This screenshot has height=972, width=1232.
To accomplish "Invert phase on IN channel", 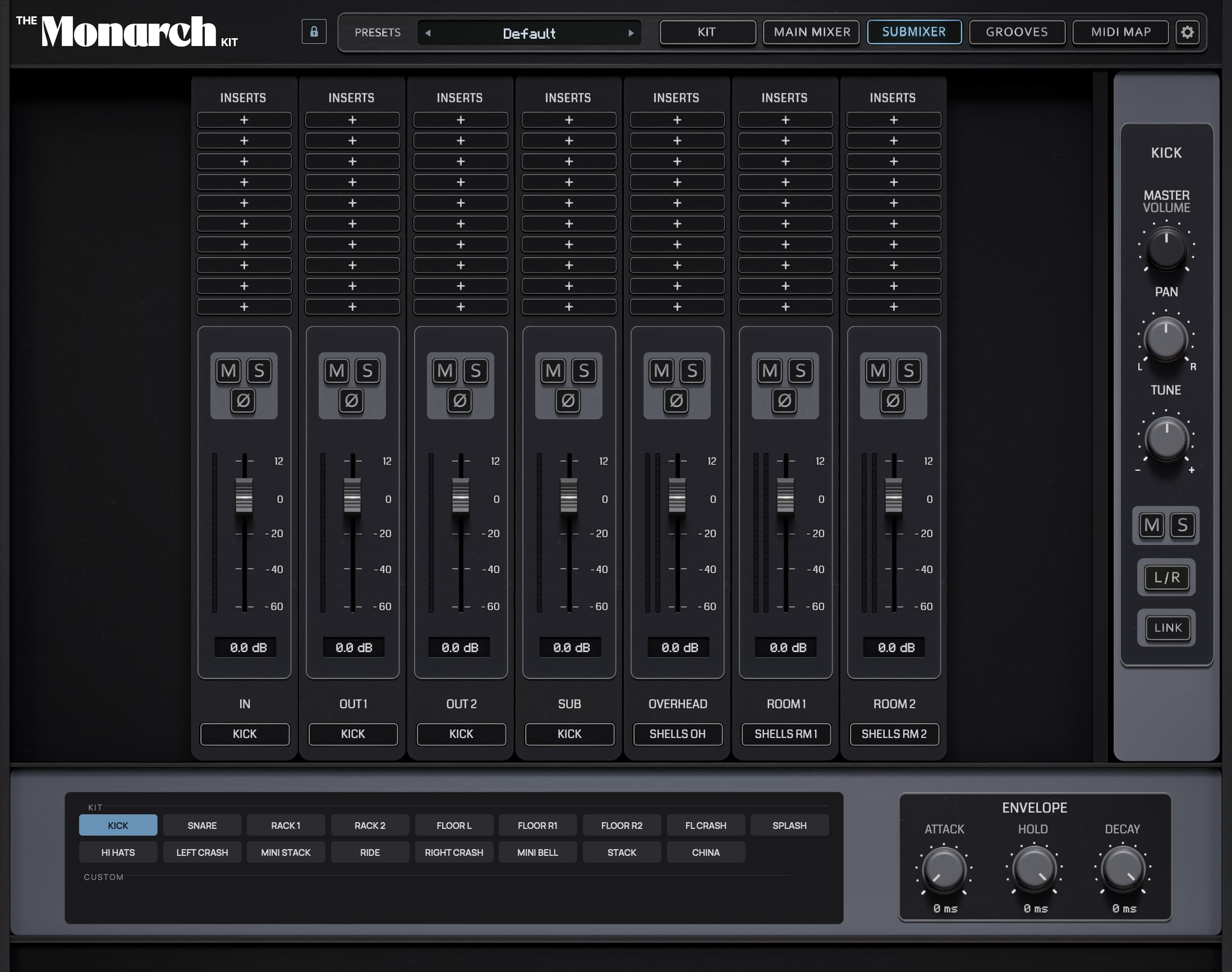I will click(243, 401).
